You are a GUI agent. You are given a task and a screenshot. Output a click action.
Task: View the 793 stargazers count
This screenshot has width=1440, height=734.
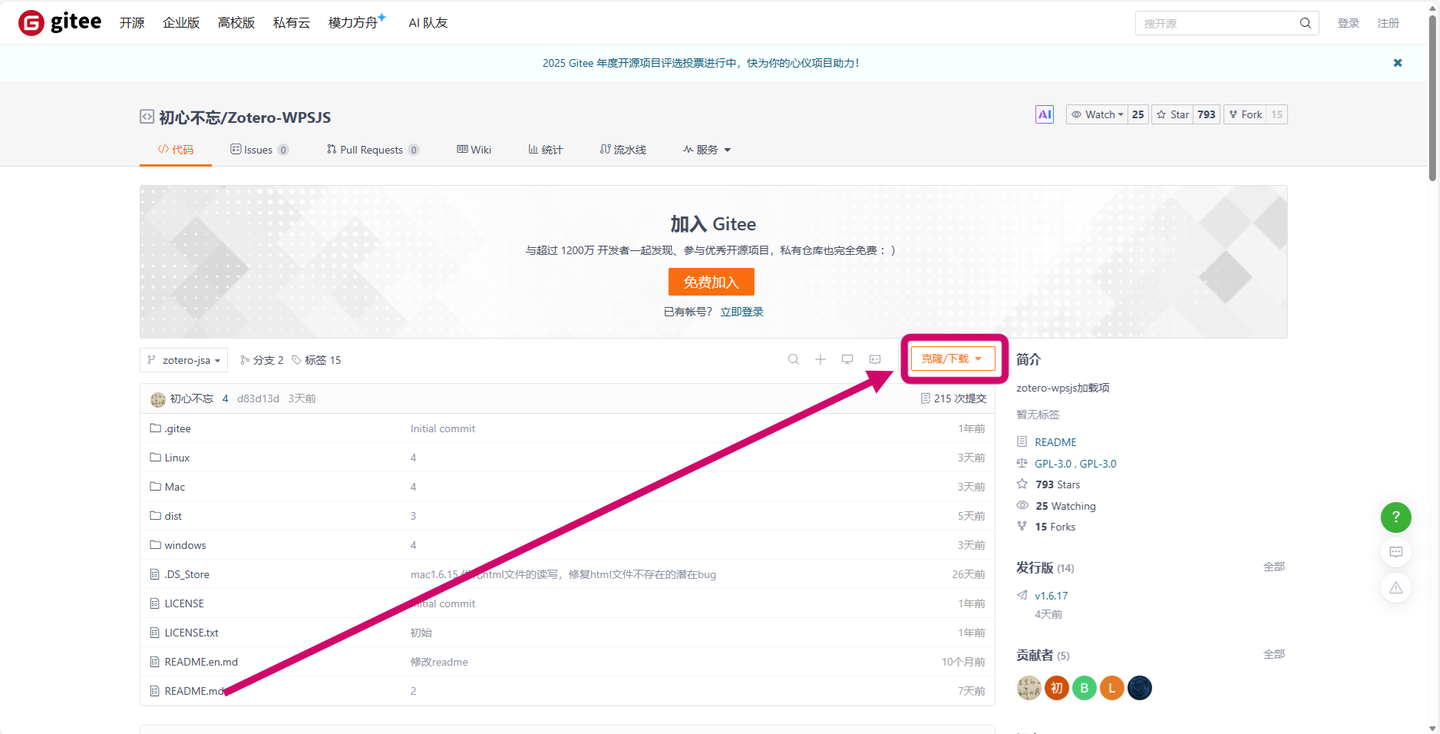(x=1206, y=115)
